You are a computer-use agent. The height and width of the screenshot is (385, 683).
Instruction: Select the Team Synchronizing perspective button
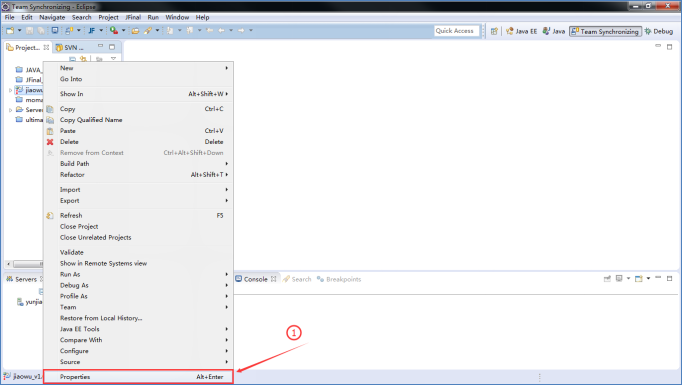605,31
